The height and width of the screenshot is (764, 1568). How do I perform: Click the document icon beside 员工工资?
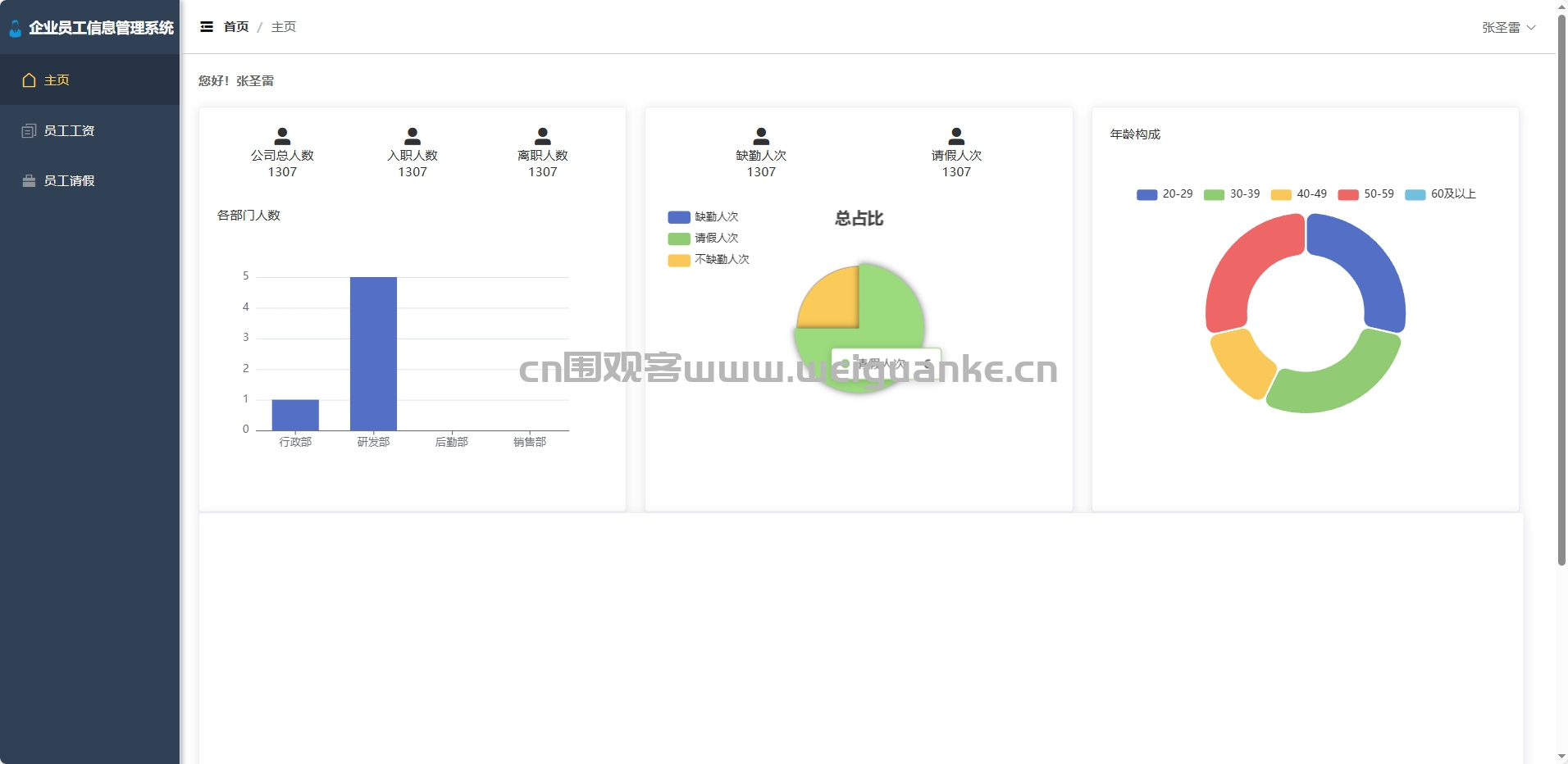(x=29, y=130)
